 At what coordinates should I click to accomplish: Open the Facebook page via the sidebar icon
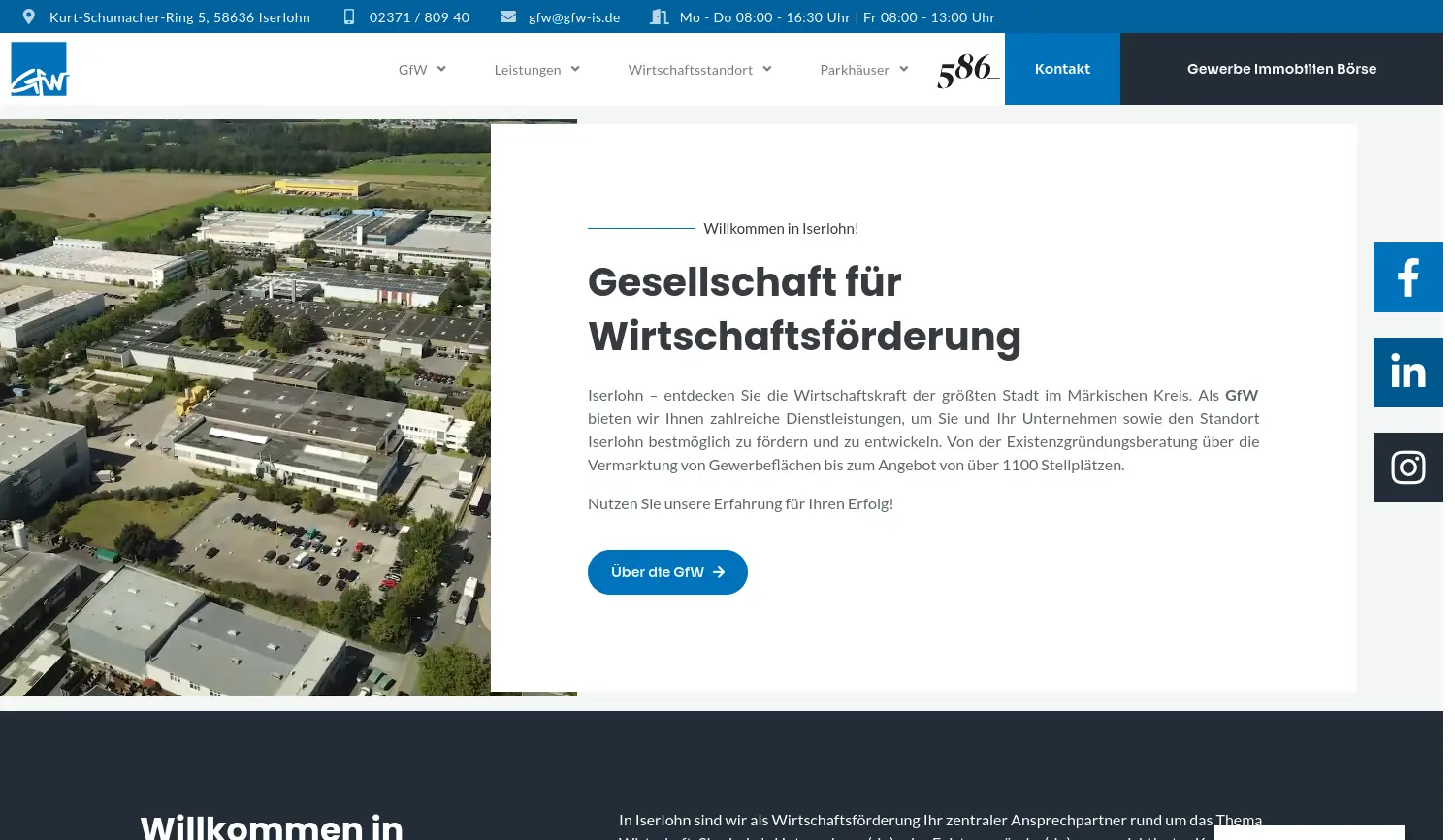1407,276
